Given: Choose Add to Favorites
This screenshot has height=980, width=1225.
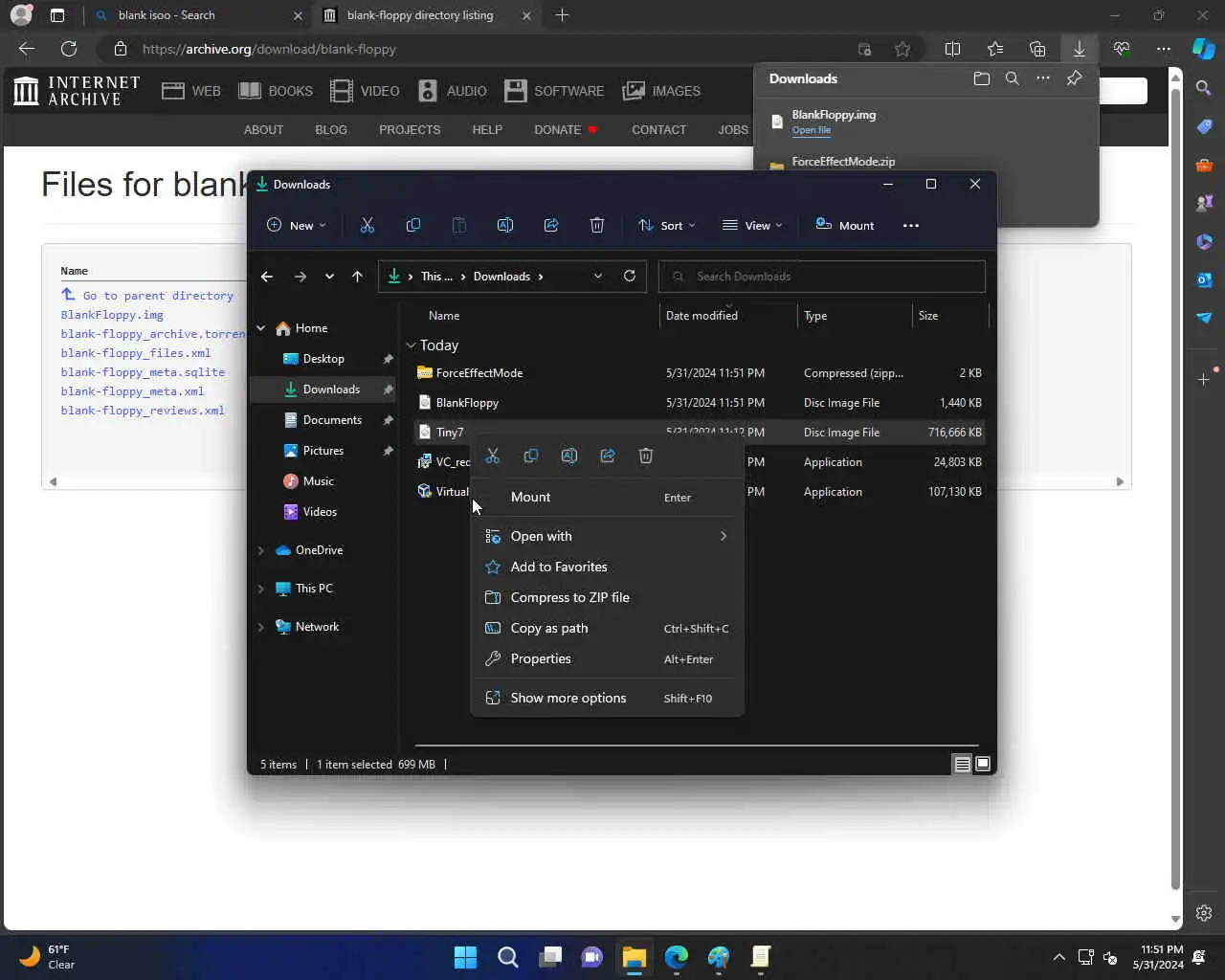Looking at the screenshot, I should tap(607, 567).
